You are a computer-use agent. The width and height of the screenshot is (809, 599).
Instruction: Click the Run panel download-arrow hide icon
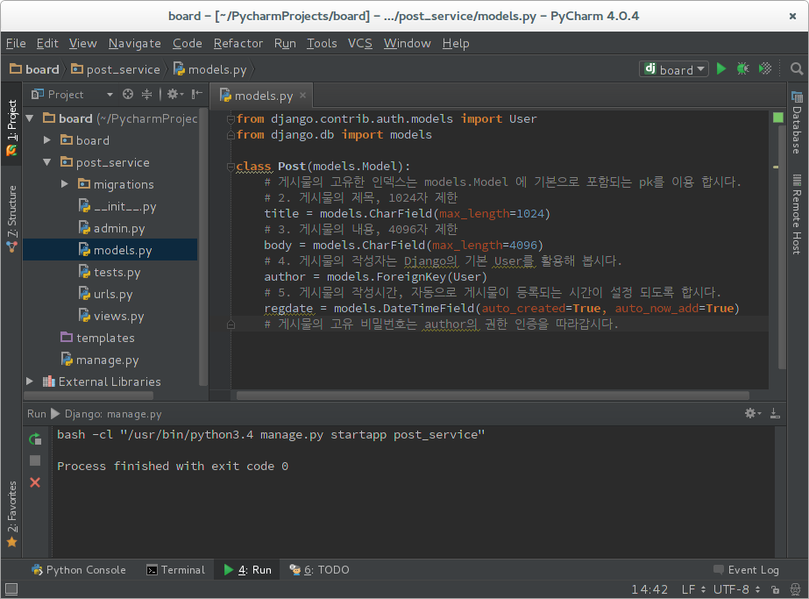(x=775, y=413)
